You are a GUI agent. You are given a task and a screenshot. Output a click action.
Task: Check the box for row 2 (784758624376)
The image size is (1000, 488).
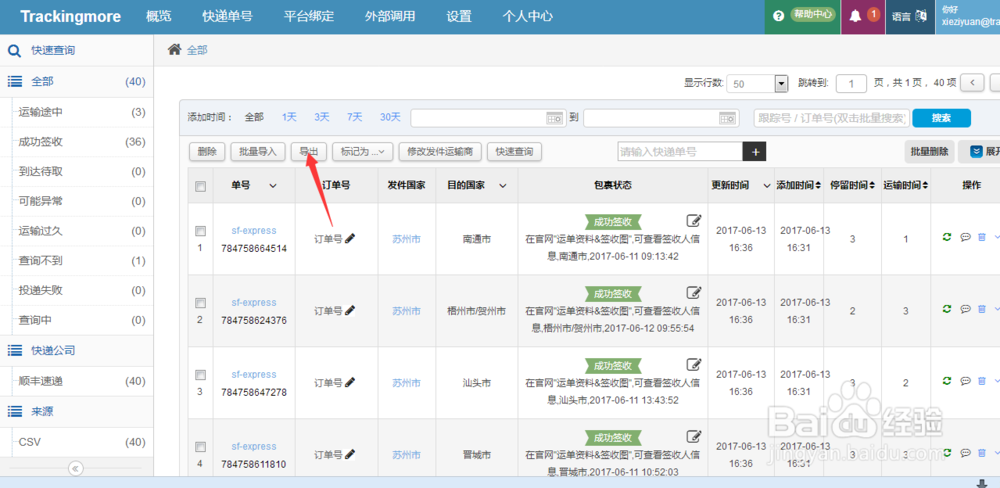point(200,303)
